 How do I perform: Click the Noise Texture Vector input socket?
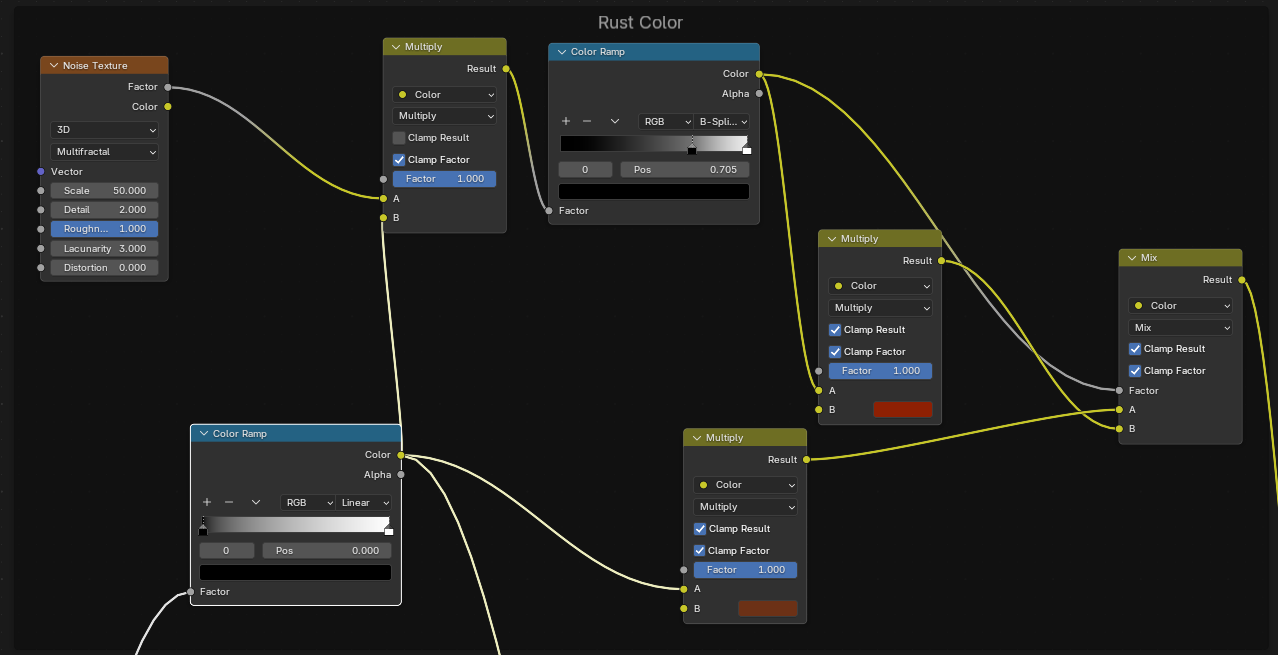click(x=41, y=172)
